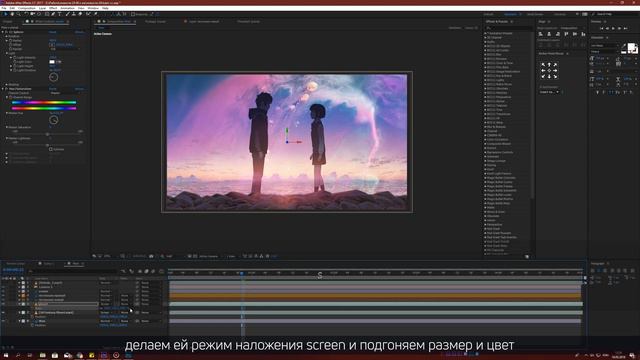Image resolution: width=640 pixels, height=360 pixels.
Task: Collapse the CC Sphere effect group
Action: point(3,32)
